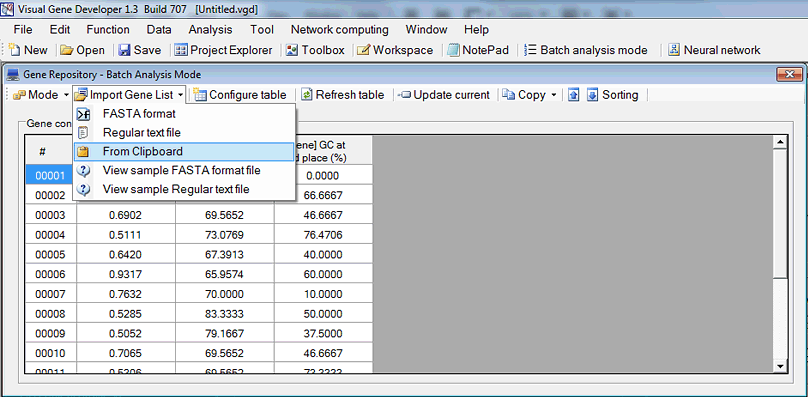Click cell value 83.3333
The image size is (808, 397).
224,313
